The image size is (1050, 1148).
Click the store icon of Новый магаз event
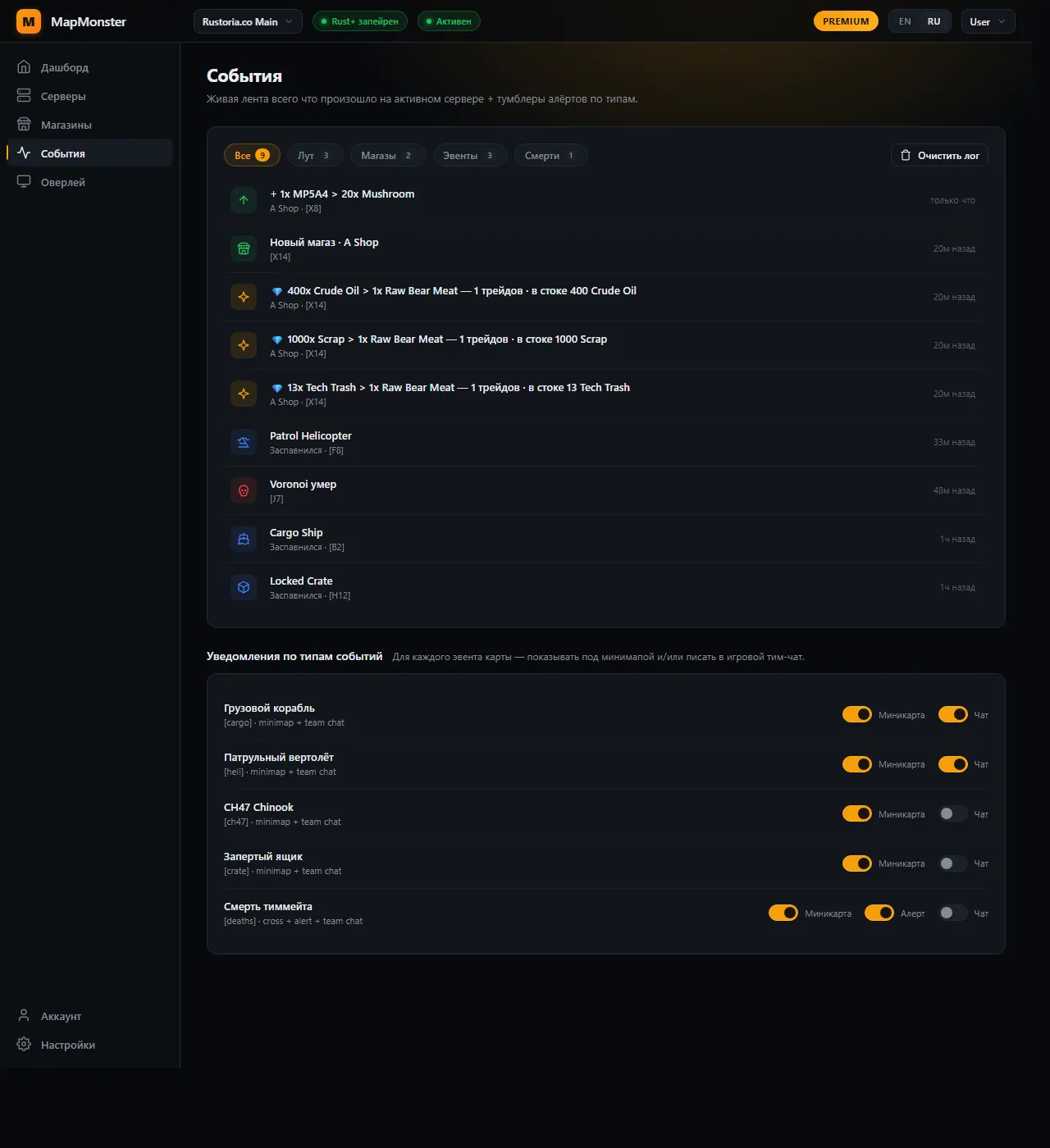coord(244,248)
